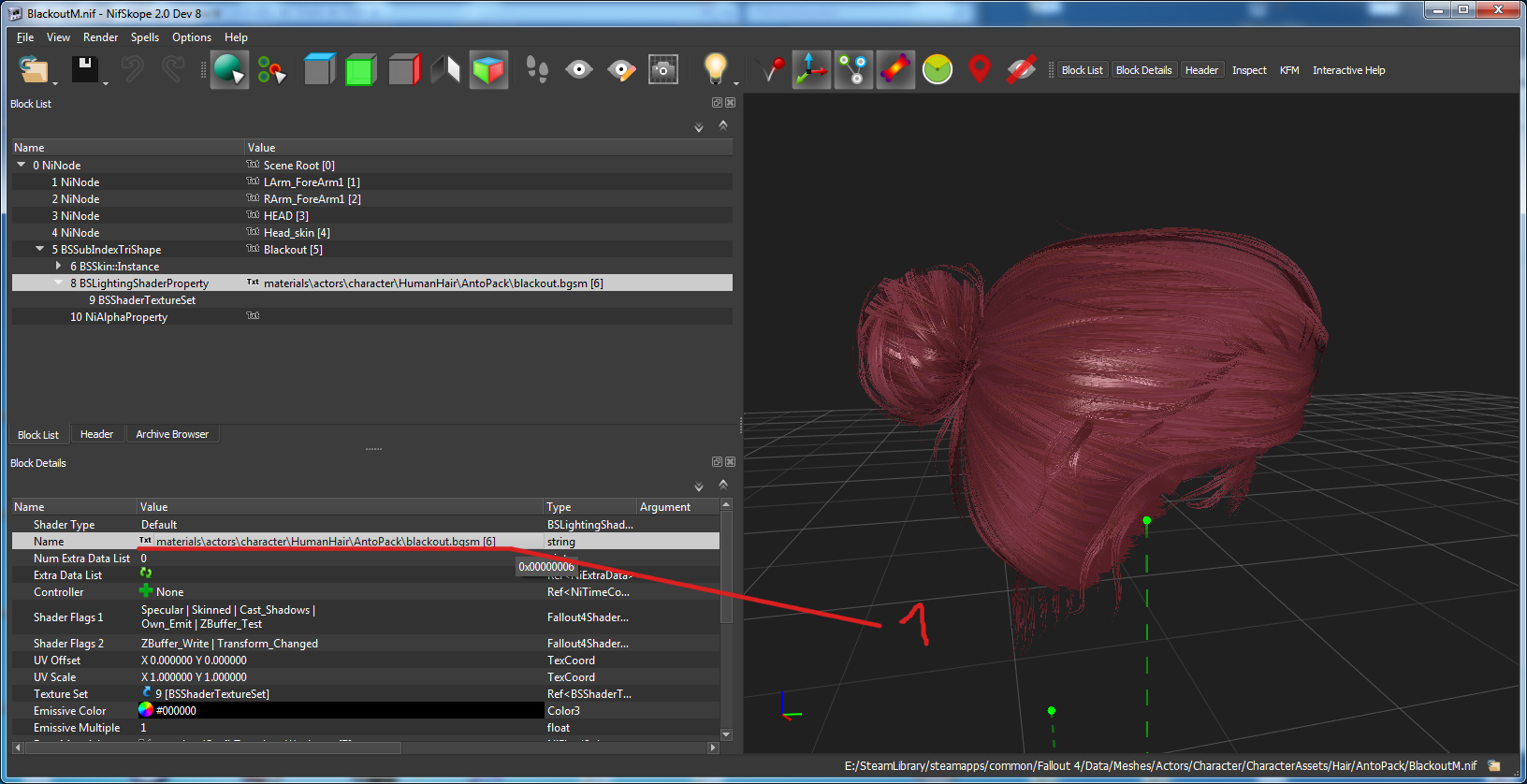Select the multicolor perspective cube icon

pyautogui.click(x=487, y=70)
